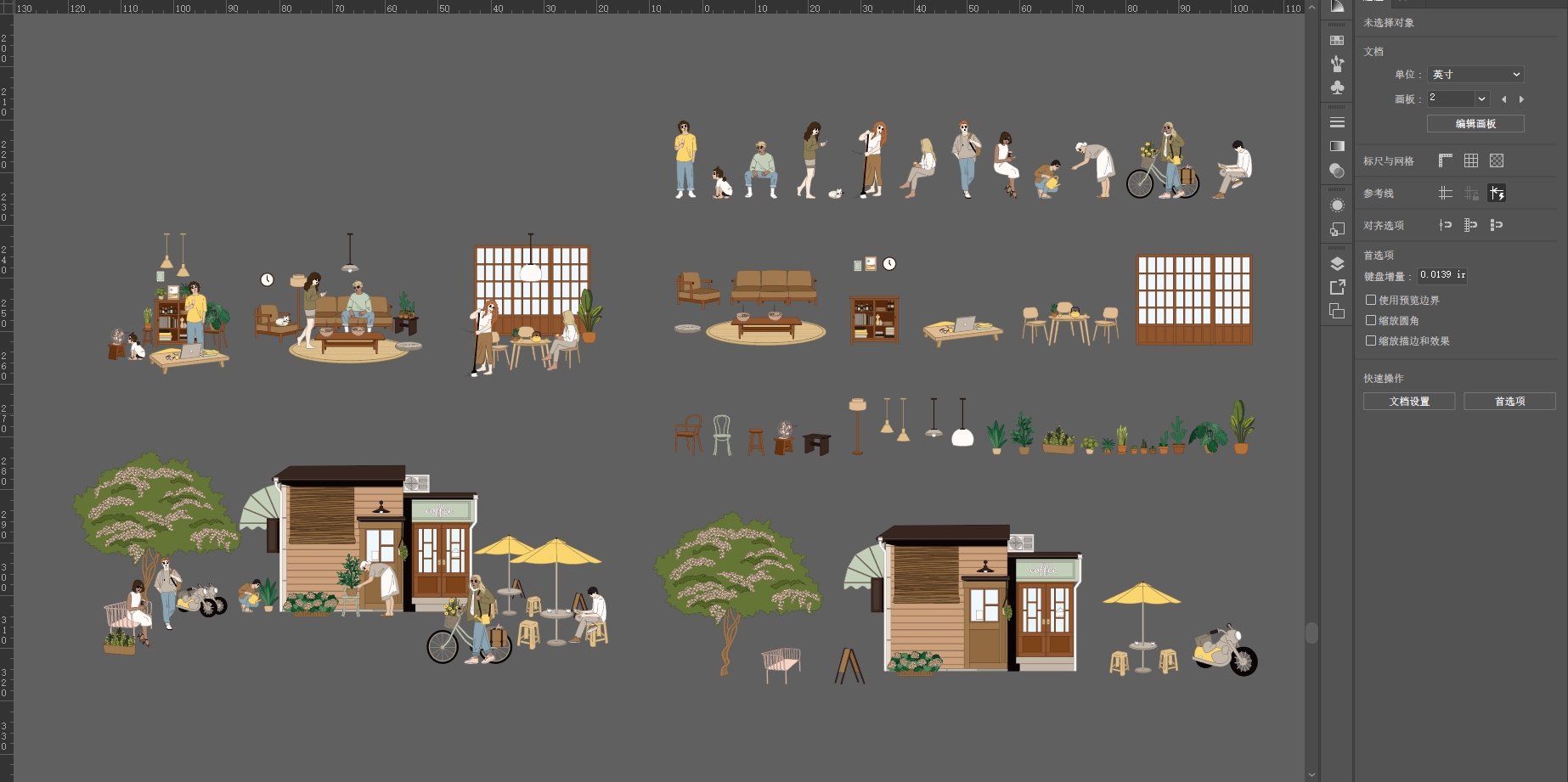
Task: Open the Symbols panel icon
Action: tap(1337, 87)
